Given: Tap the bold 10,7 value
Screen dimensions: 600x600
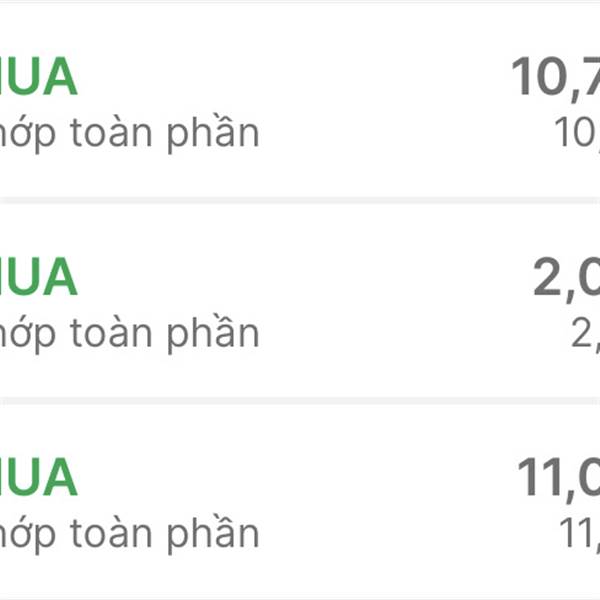Looking at the screenshot, I should point(555,78).
